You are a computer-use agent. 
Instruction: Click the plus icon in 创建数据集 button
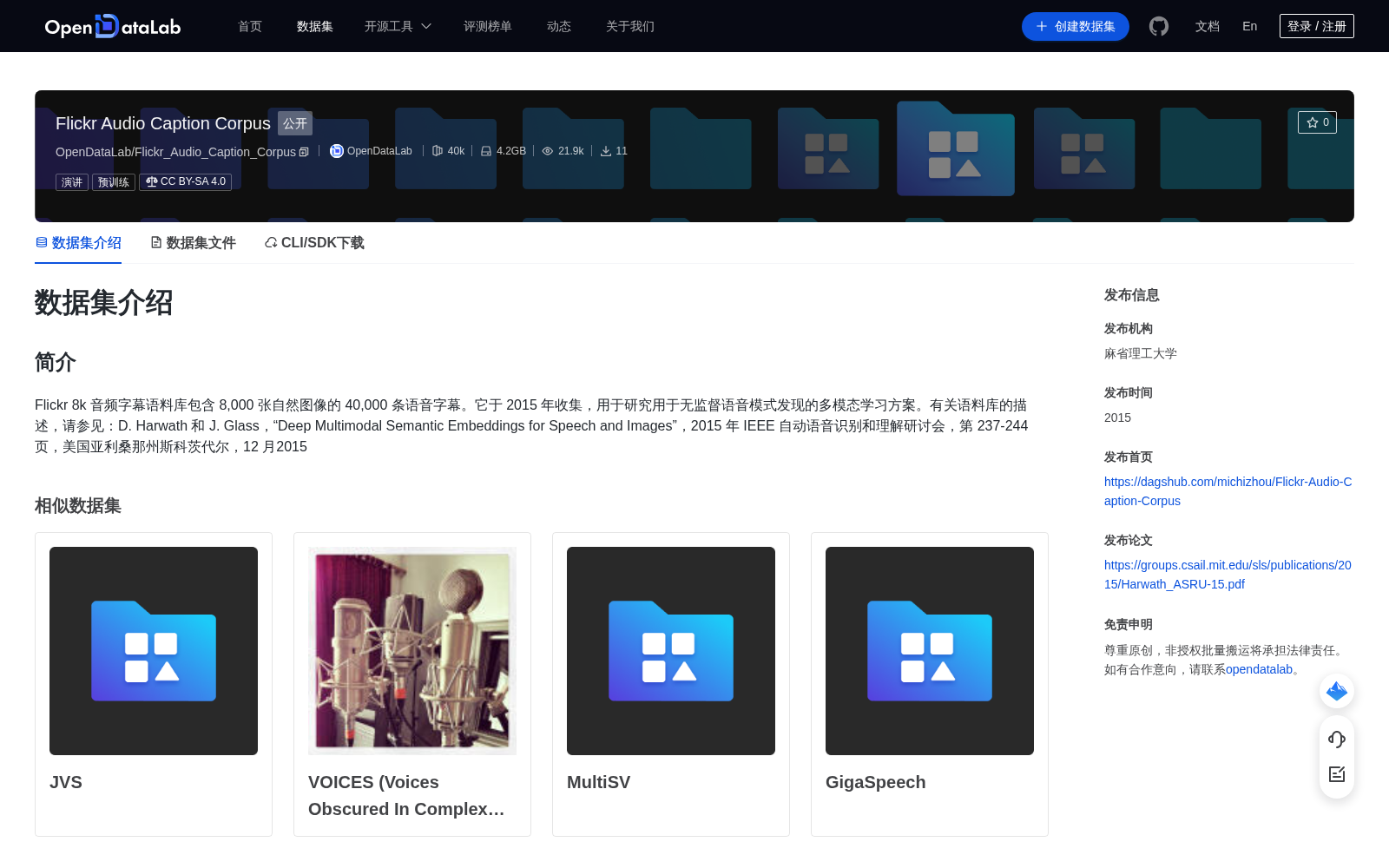pyautogui.click(x=1042, y=26)
